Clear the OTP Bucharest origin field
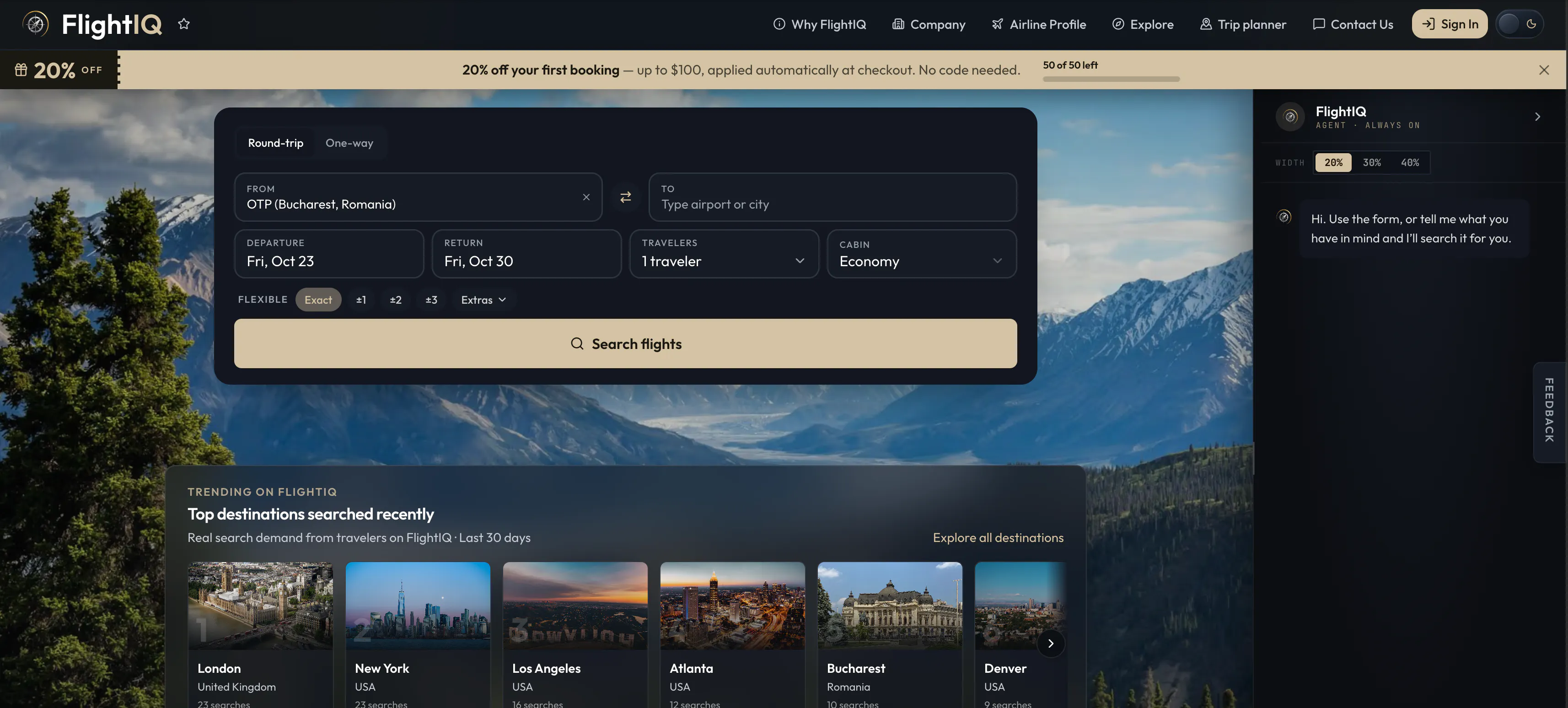 pos(586,197)
